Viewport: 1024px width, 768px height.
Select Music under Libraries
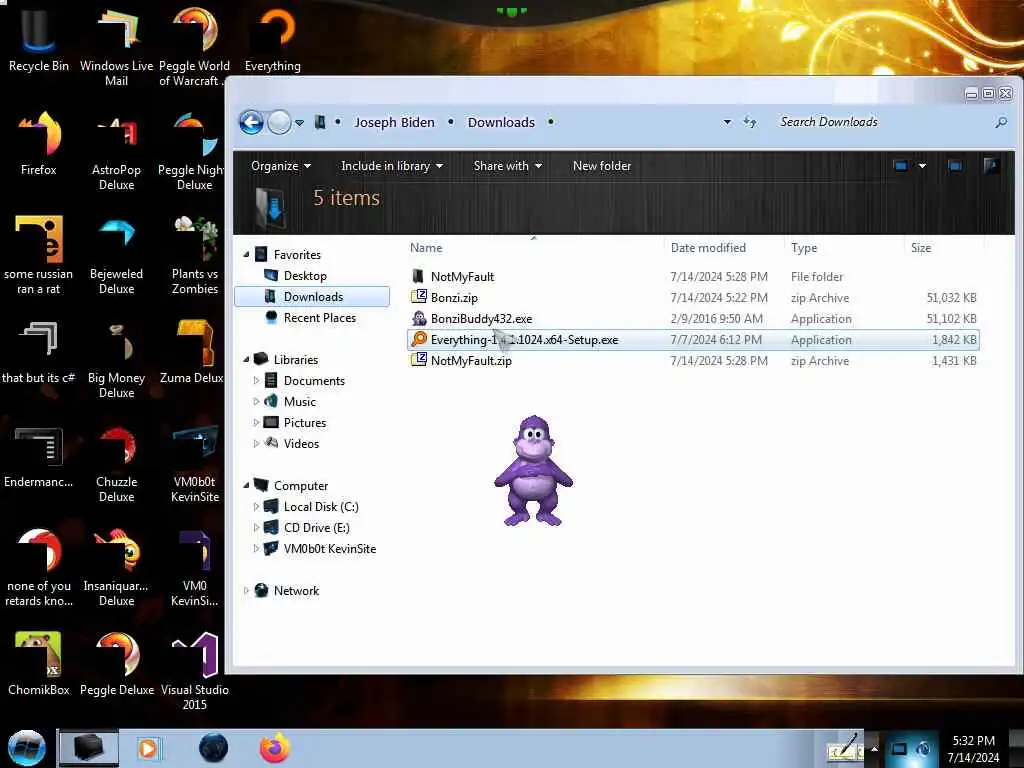click(x=290, y=402)
